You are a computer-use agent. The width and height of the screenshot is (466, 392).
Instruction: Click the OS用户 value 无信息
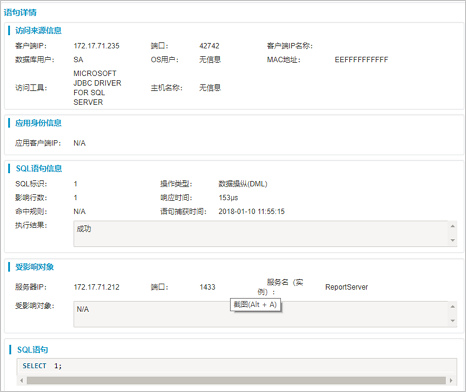[x=210, y=60]
